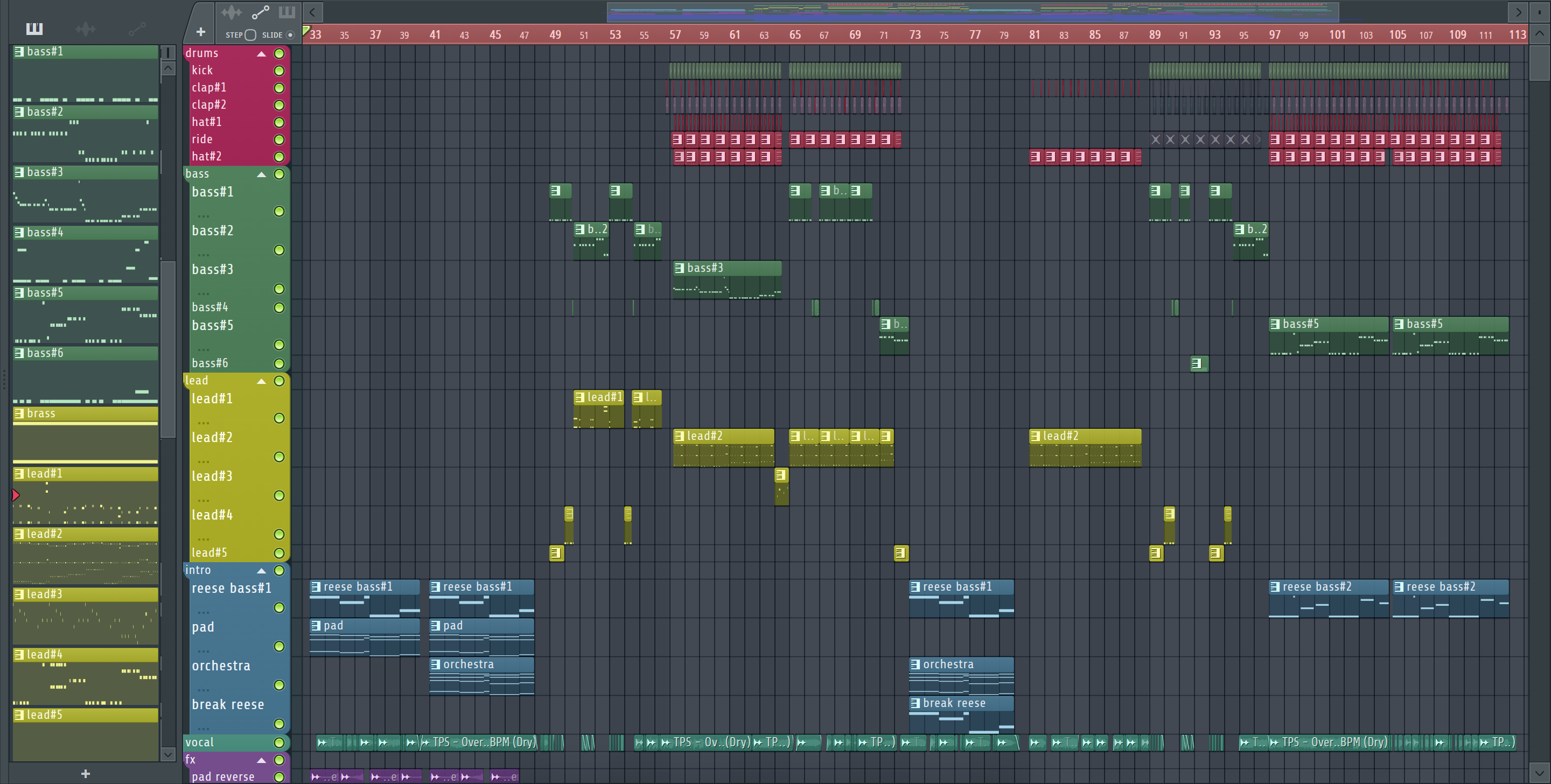Select the SLIDE option
Screen dimensions: 1551x784
click(x=290, y=35)
